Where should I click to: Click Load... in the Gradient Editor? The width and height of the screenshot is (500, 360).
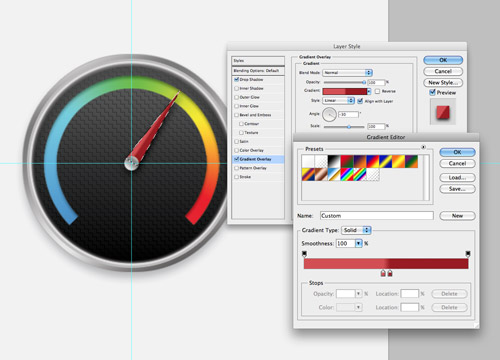[457, 177]
